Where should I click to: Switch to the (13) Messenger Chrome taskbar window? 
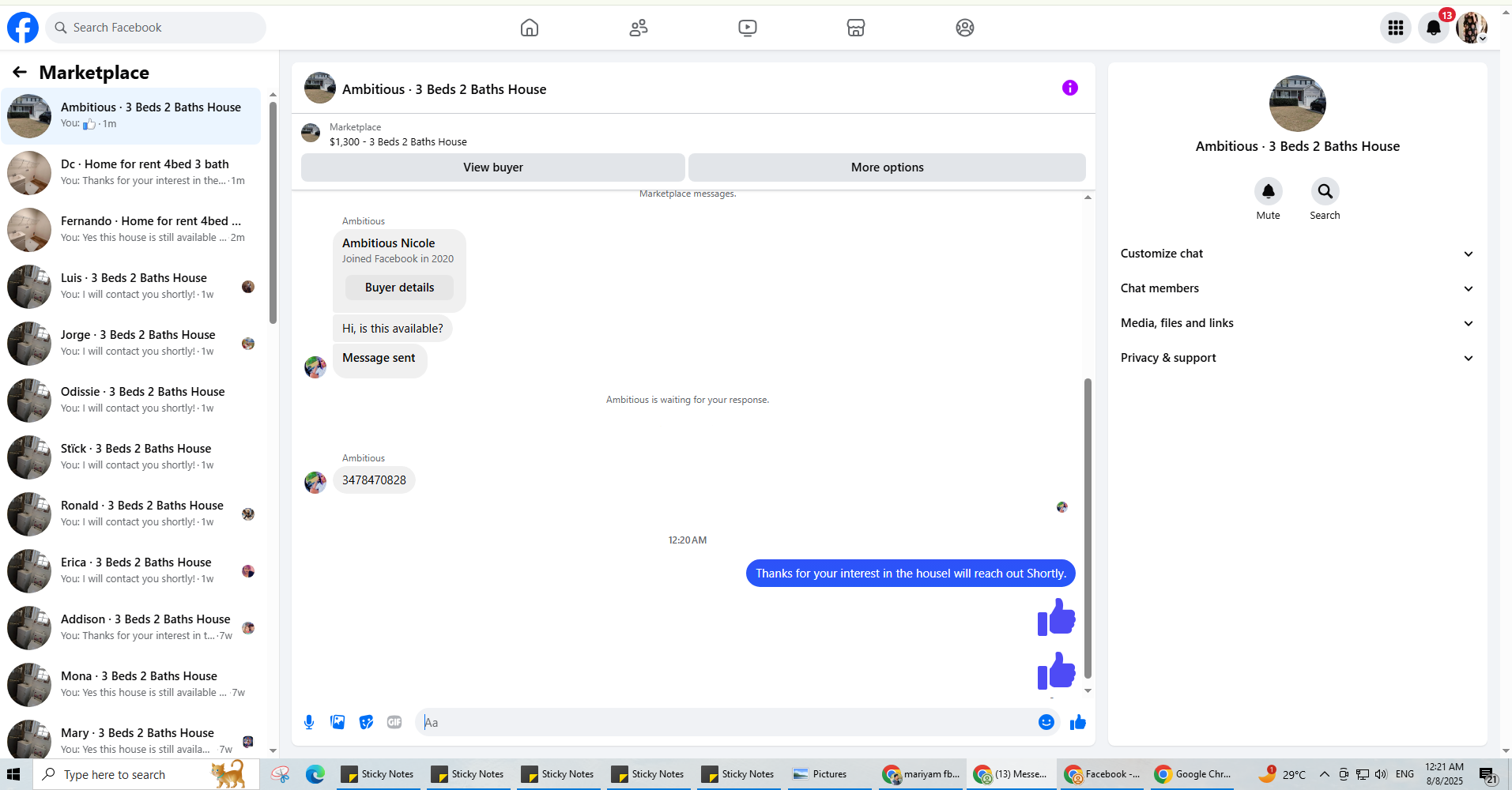click(x=1012, y=774)
